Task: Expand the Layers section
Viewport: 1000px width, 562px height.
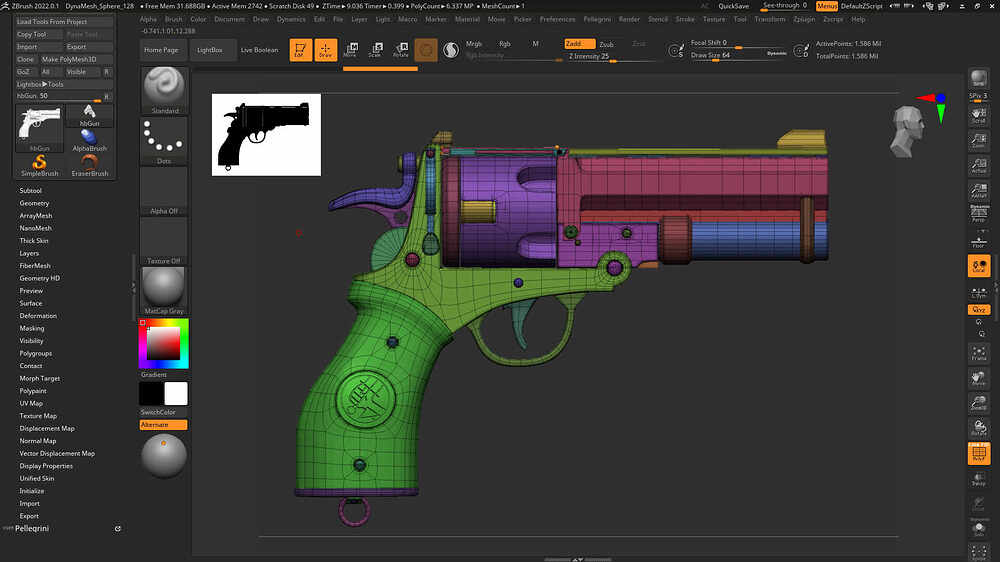Action: pyautogui.click(x=29, y=253)
